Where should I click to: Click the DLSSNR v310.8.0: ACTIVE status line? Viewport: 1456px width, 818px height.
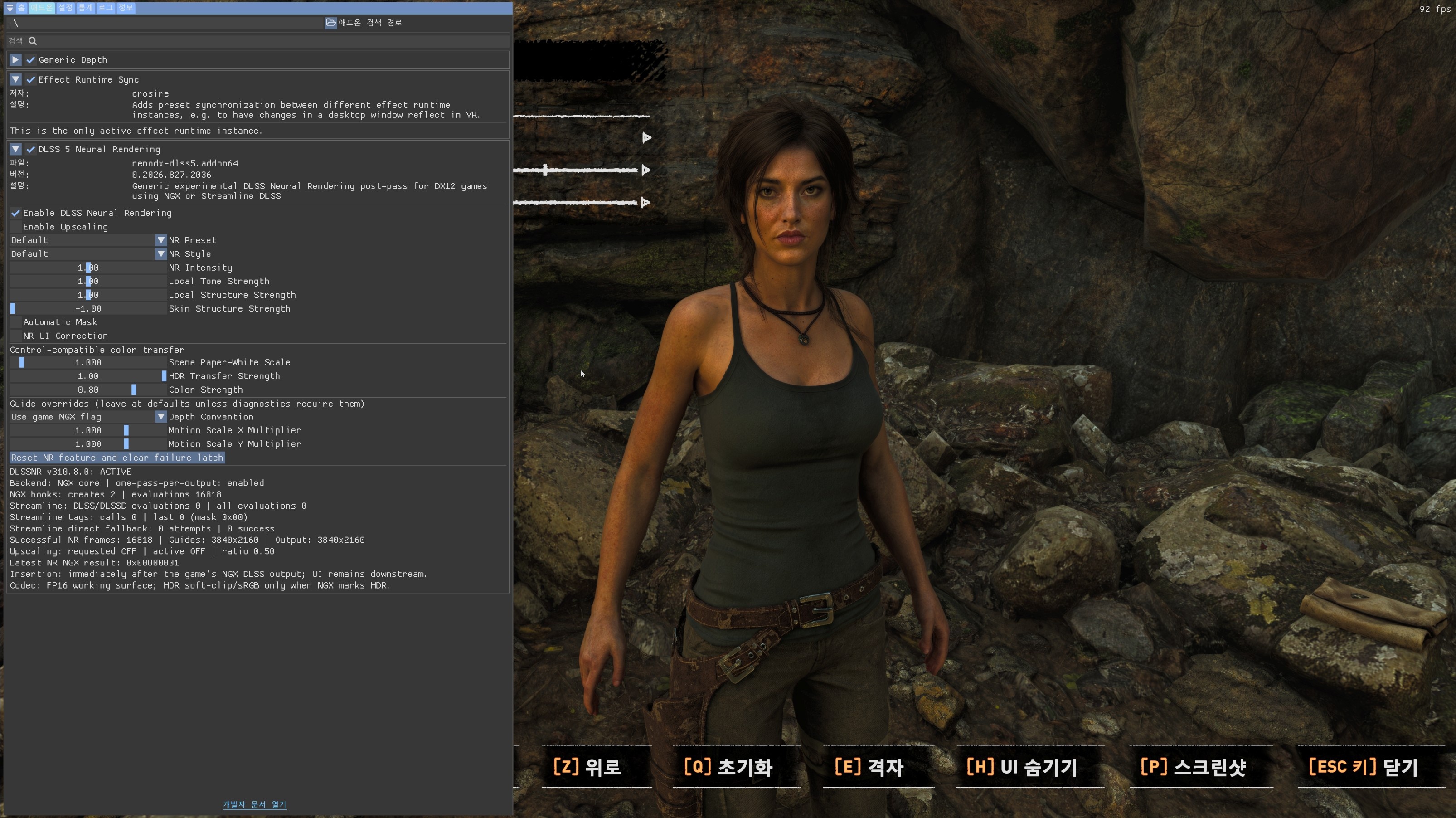click(71, 472)
